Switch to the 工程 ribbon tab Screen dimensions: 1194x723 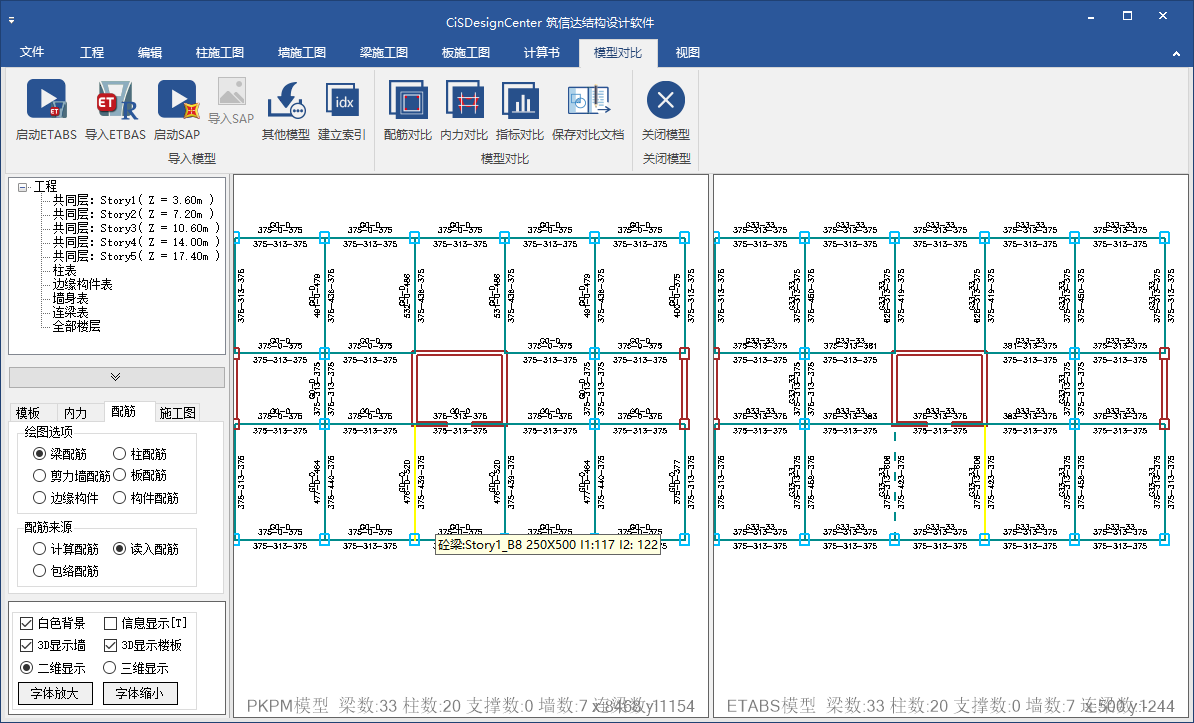(x=92, y=52)
